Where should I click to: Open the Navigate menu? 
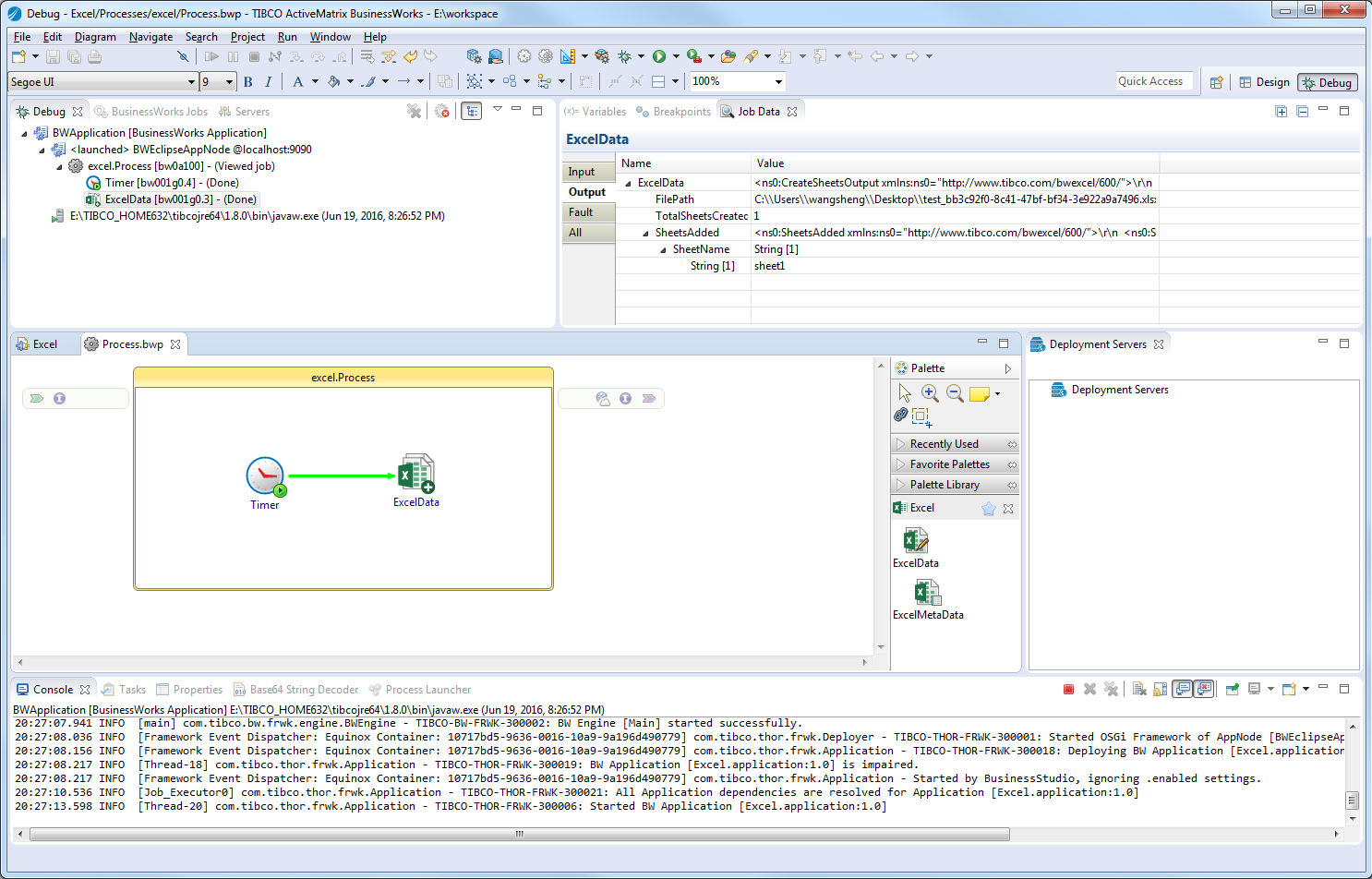click(x=150, y=37)
